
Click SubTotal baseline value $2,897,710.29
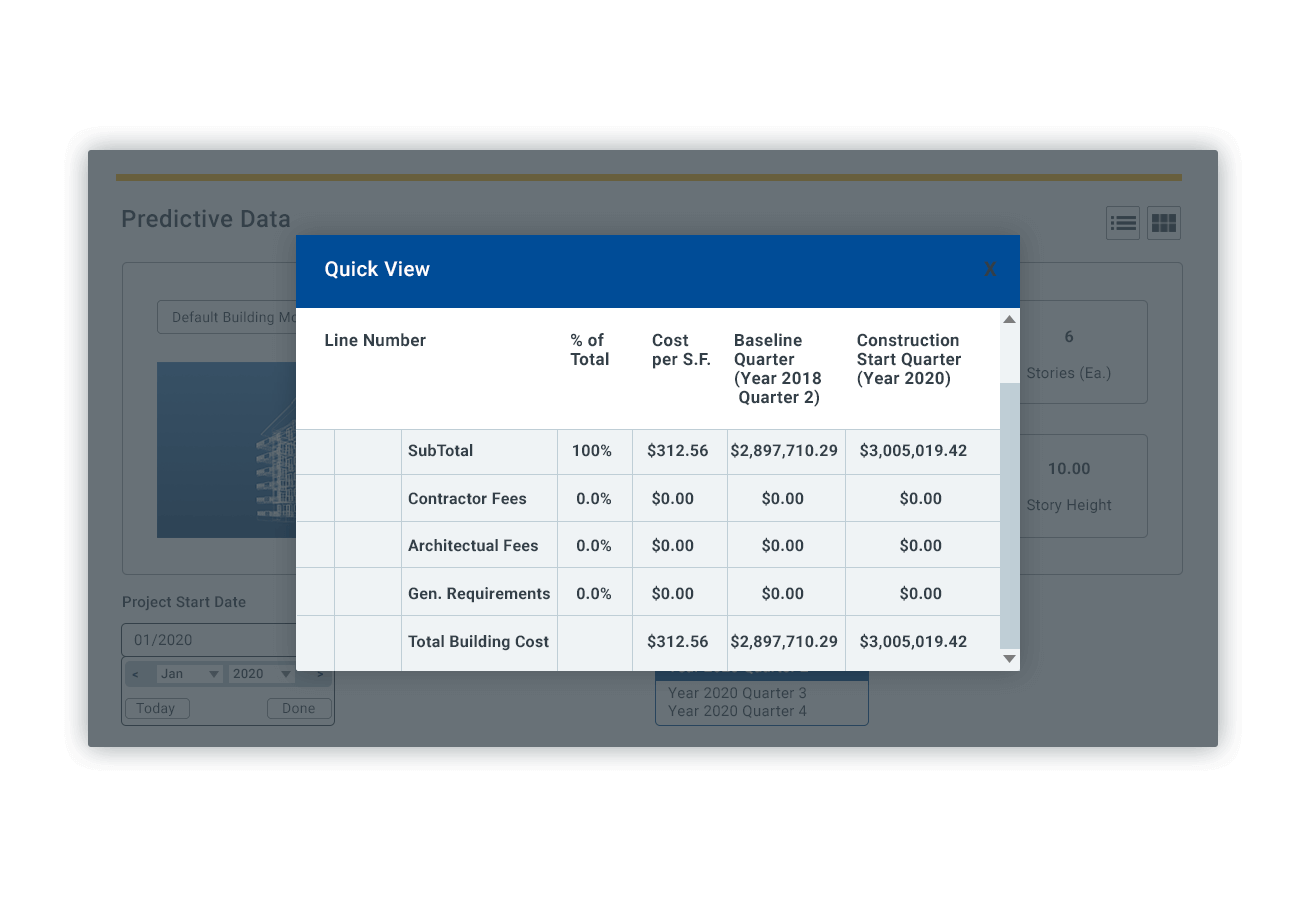[785, 451]
